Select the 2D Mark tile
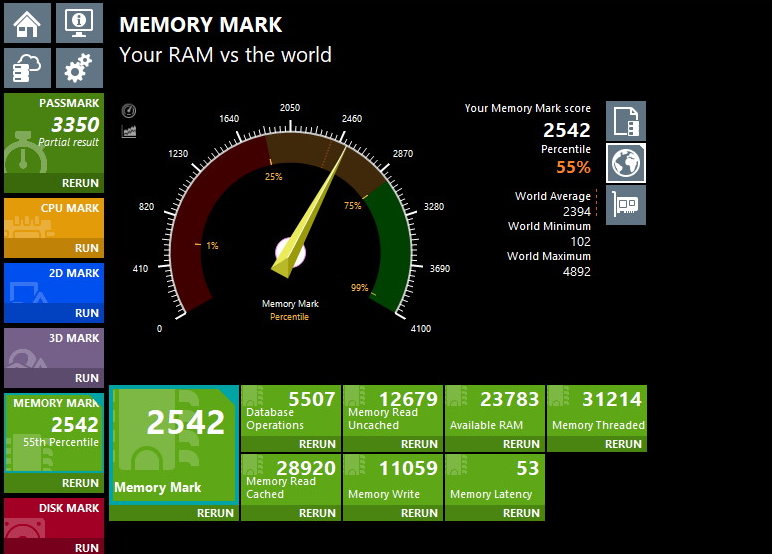The image size is (772, 554). tap(54, 284)
